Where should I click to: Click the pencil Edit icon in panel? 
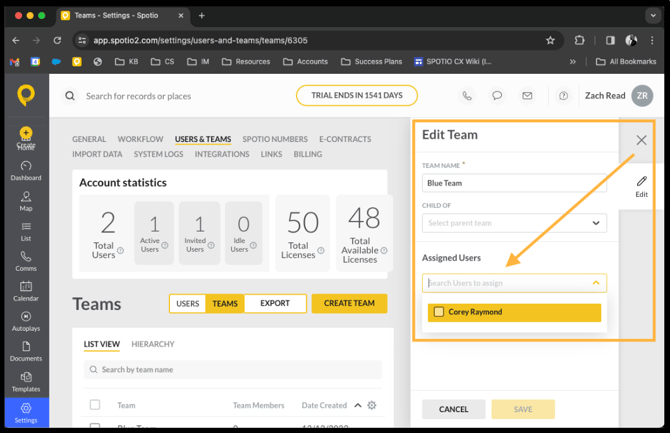point(641,186)
